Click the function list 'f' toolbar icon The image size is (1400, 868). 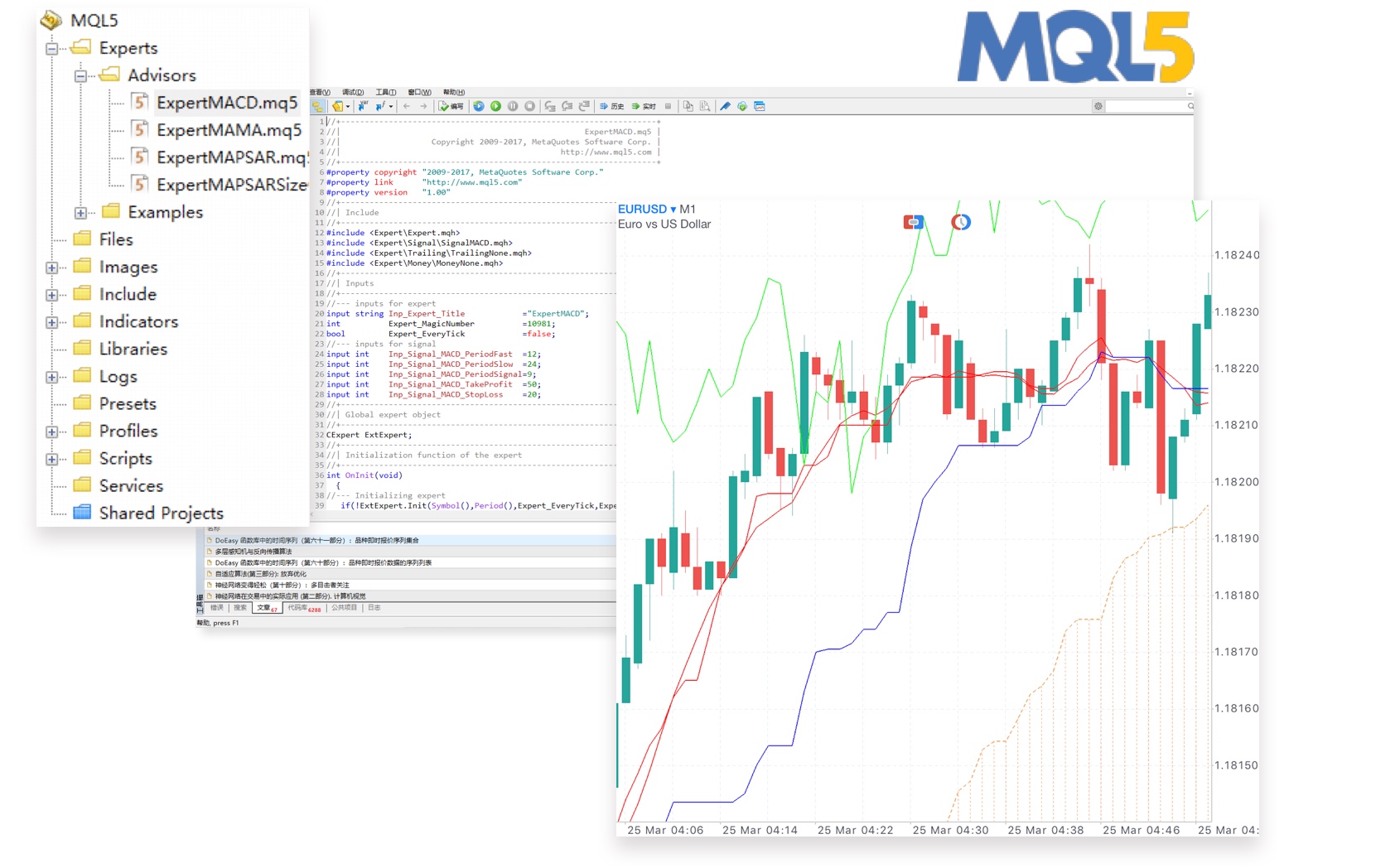coord(380,106)
